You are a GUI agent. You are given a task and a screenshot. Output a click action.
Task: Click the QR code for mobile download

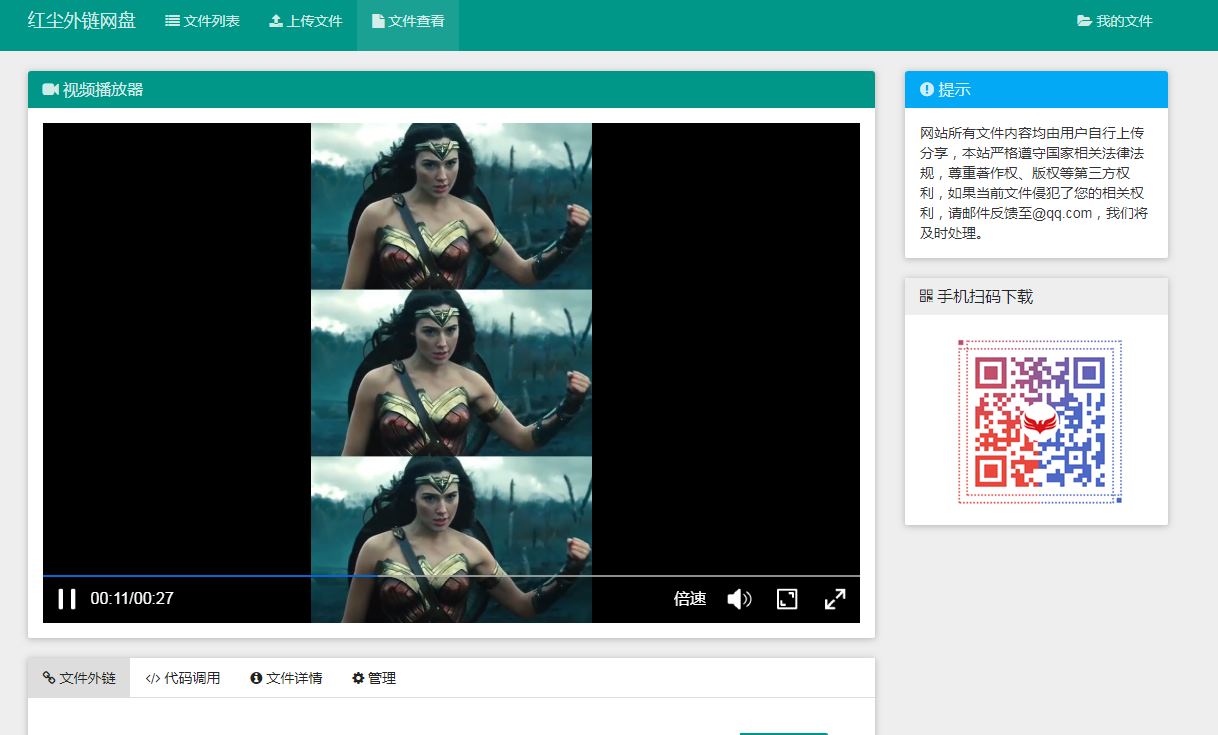click(1039, 421)
